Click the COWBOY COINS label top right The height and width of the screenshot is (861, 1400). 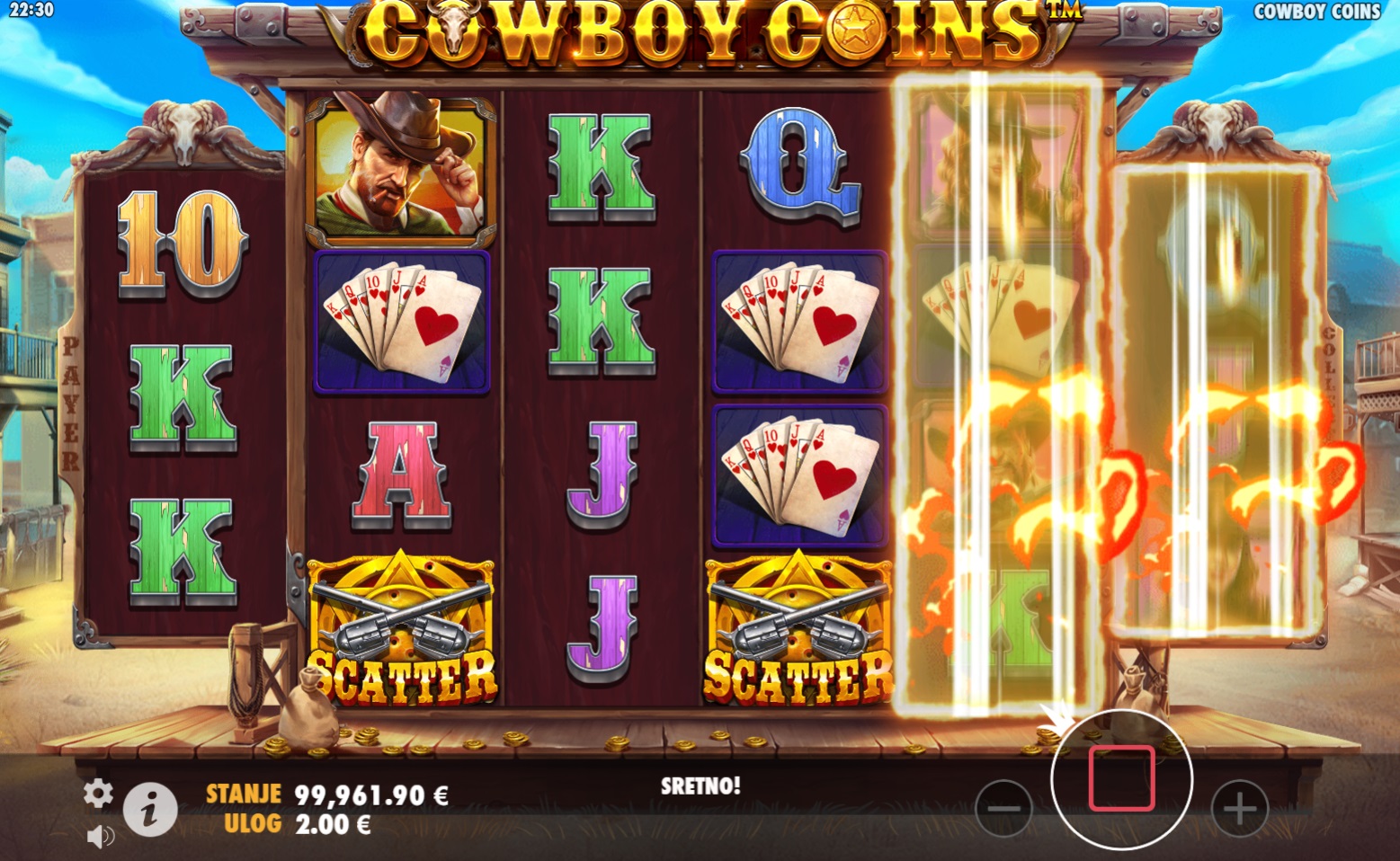coord(1316,12)
